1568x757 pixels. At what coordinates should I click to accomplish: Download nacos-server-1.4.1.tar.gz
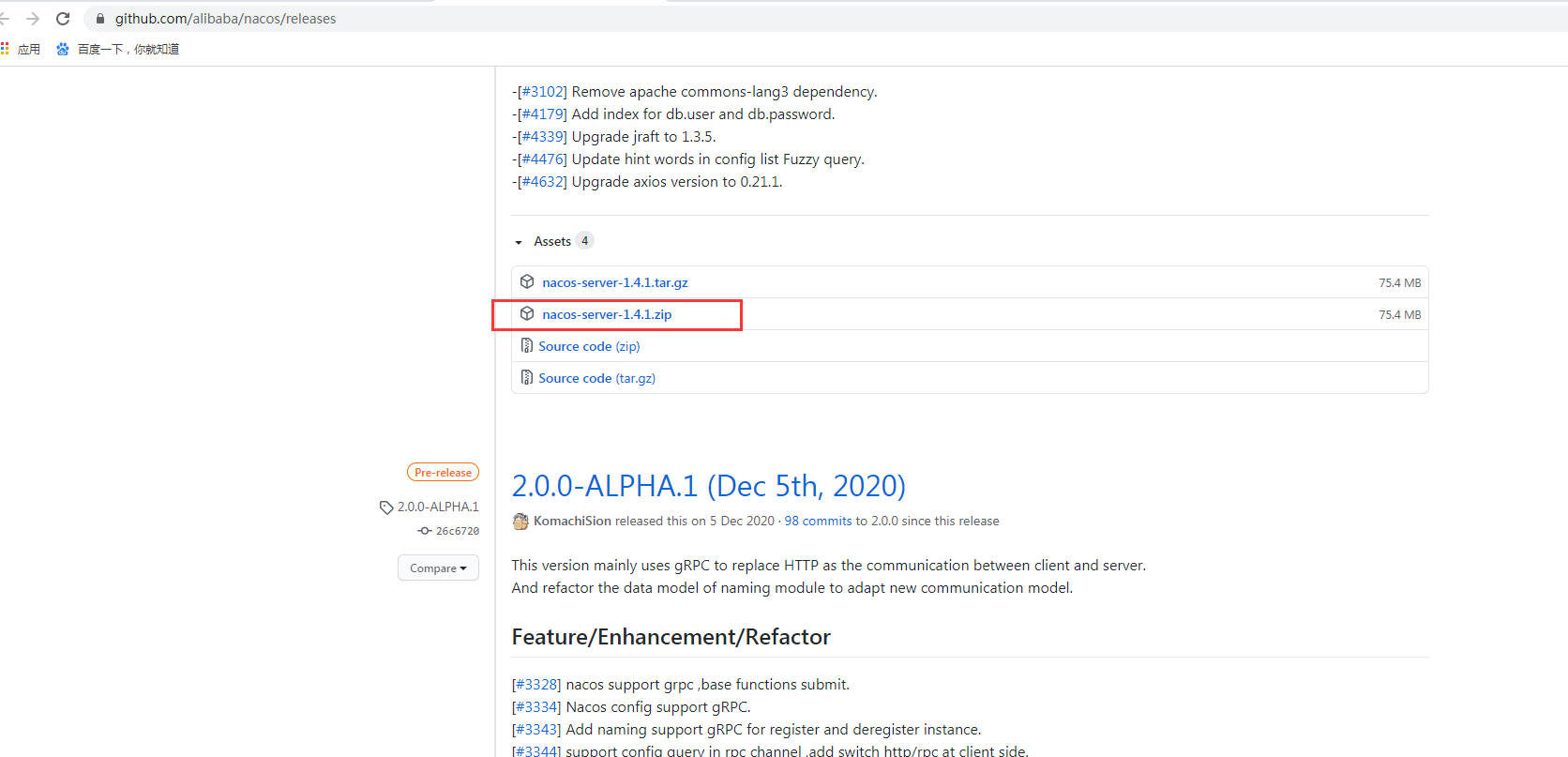(x=615, y=282)
